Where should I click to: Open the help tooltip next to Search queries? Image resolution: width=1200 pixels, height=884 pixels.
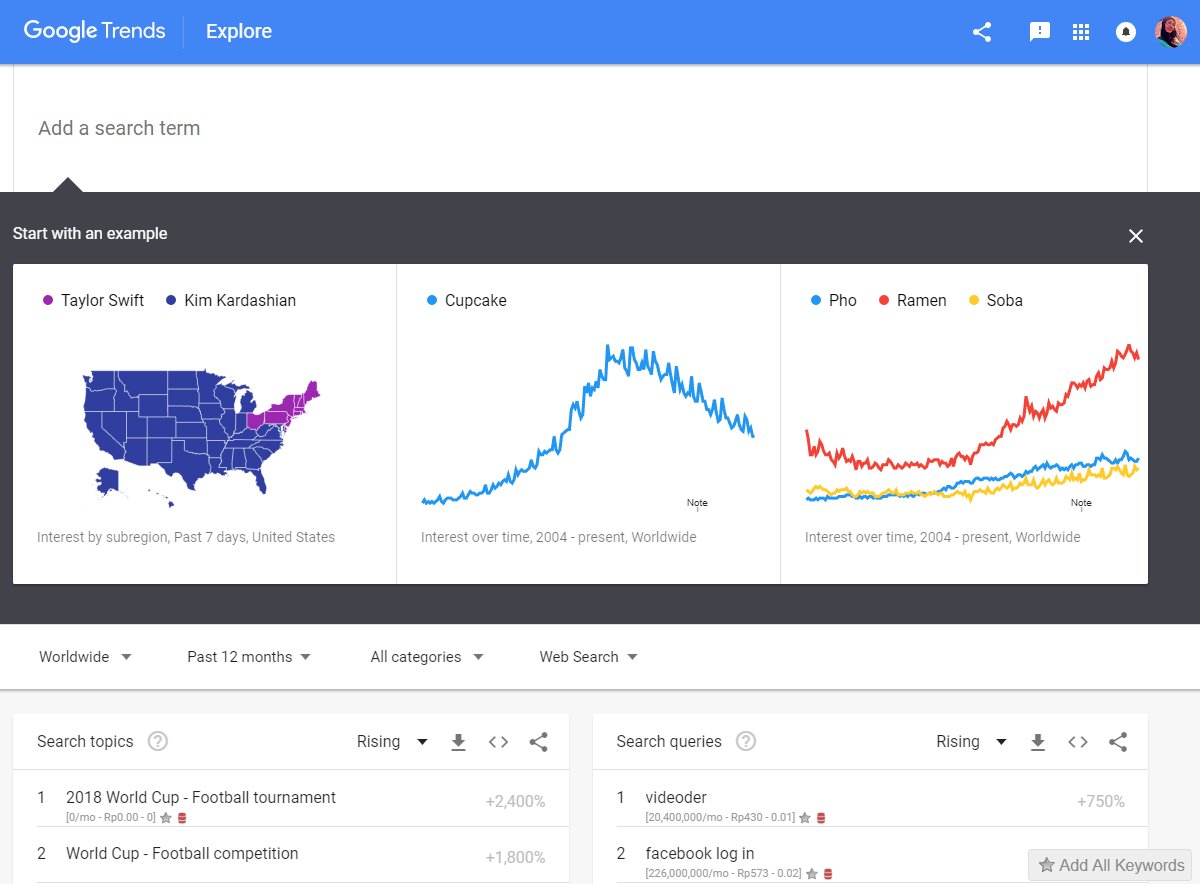[x=745, y=741]
